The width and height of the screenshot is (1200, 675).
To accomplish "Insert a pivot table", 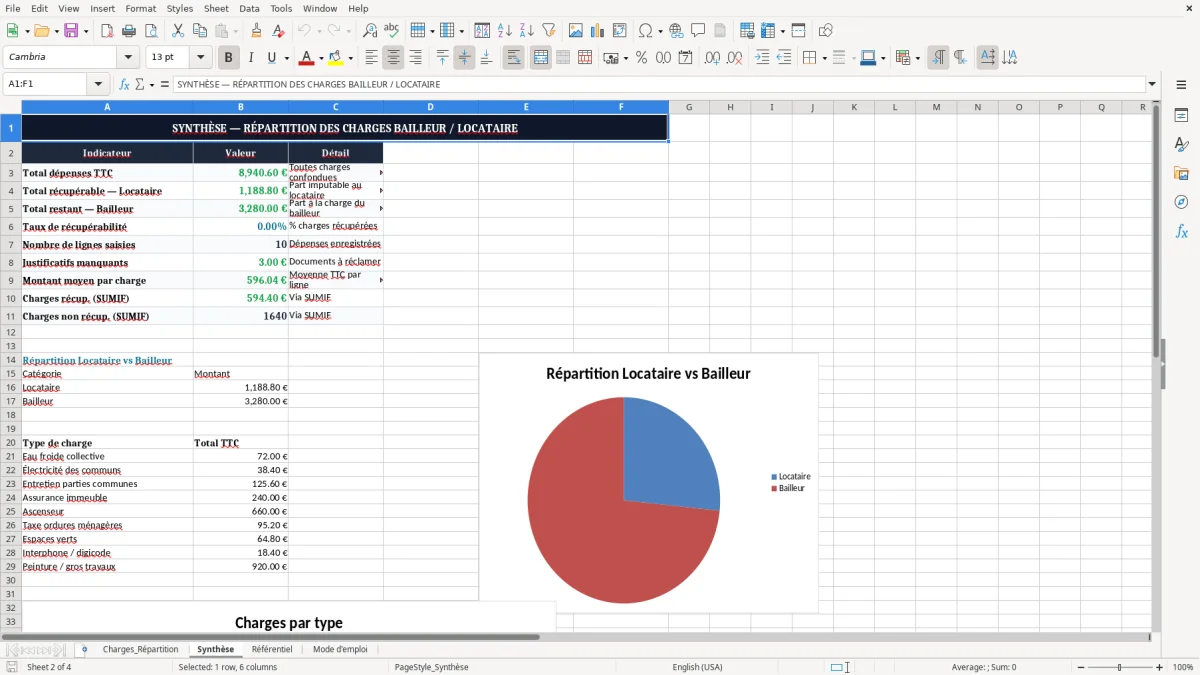I will pos(620,31).
